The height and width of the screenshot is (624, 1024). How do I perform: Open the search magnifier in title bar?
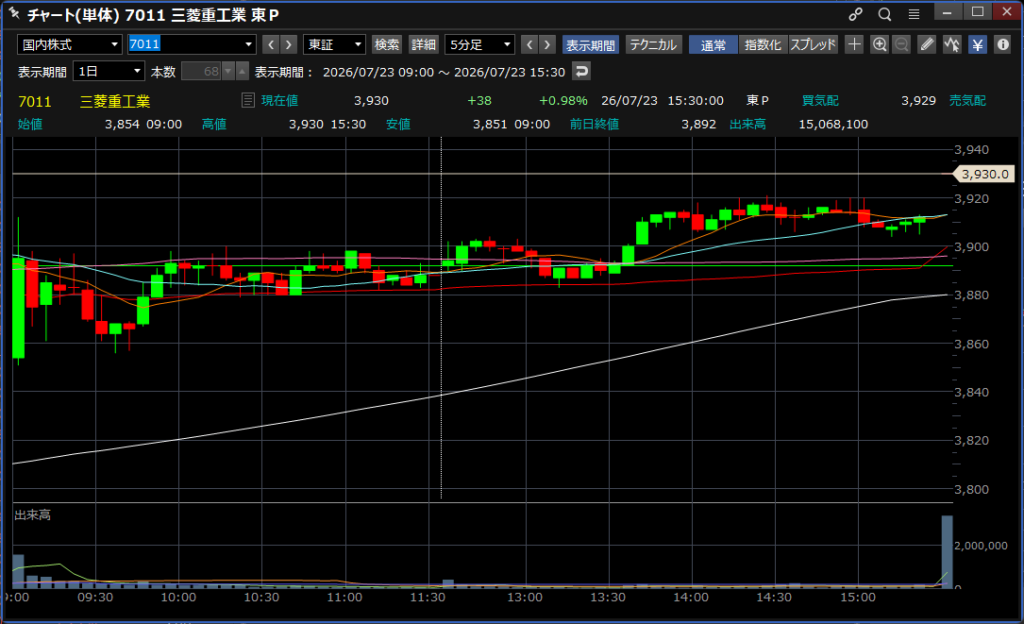coord(884,14)
